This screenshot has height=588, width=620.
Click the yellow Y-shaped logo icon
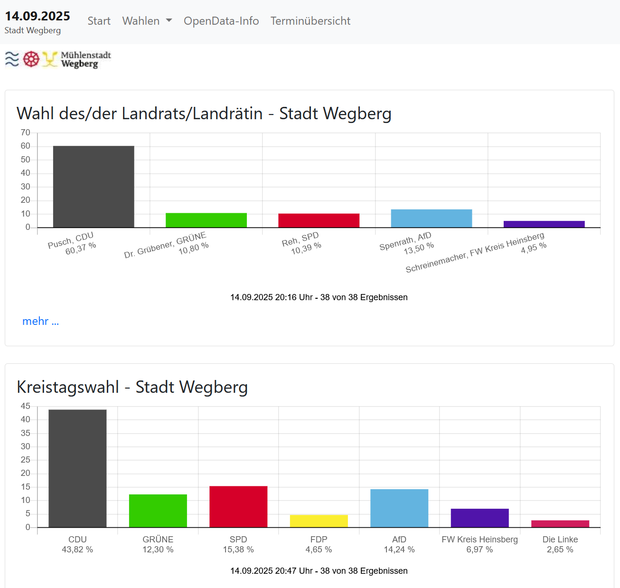coord(49,59)
